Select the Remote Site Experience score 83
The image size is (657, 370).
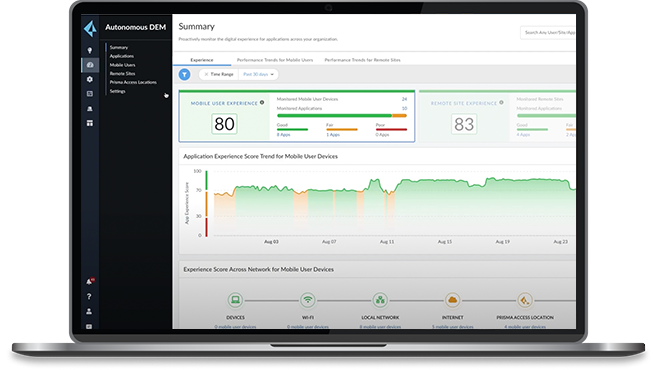click(x=464, y=124)
